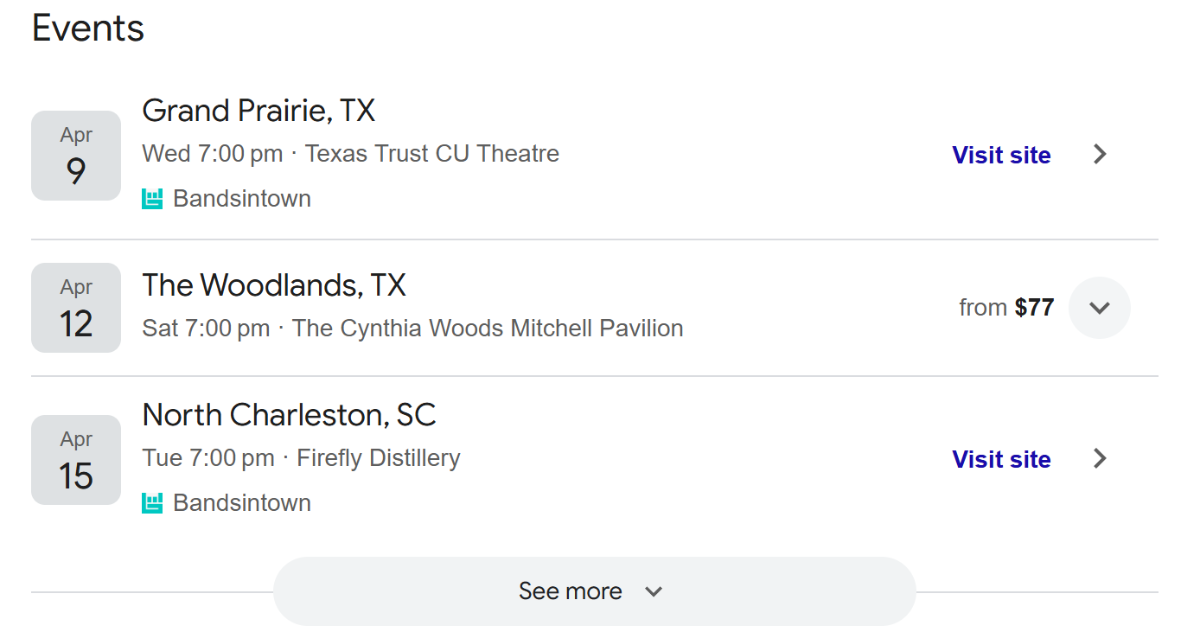1200x644 pixels.
Task: Click the Events section heading
Action: [88, 28]
